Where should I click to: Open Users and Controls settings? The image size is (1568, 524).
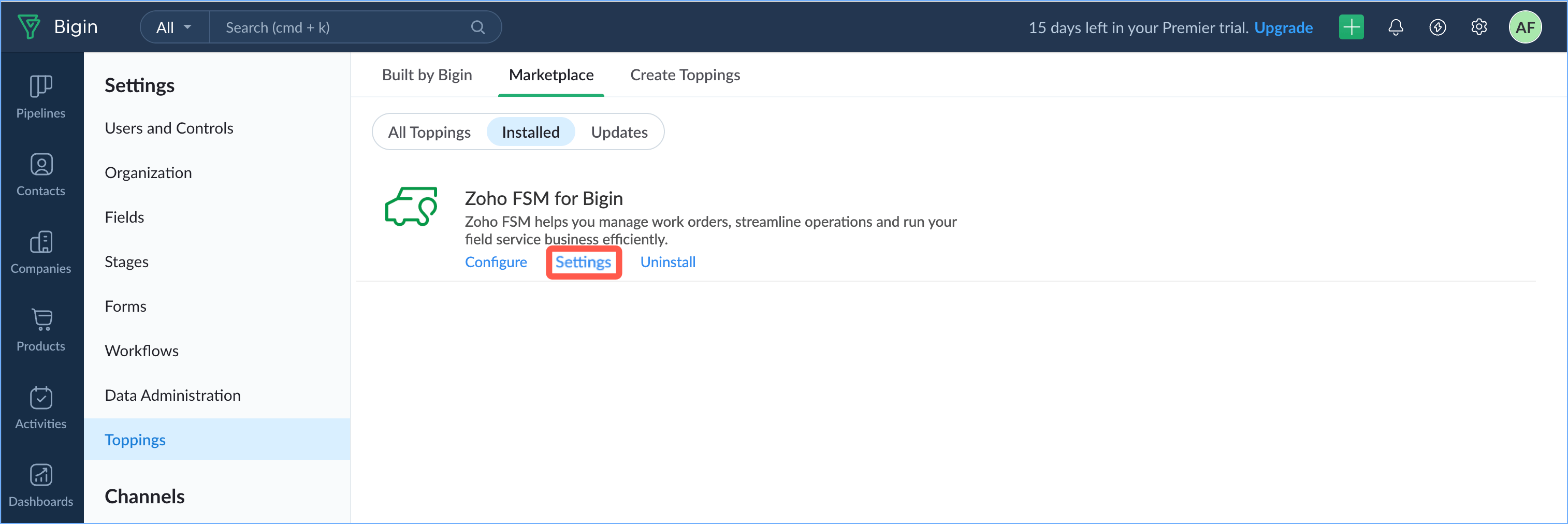tap(169, 128)
